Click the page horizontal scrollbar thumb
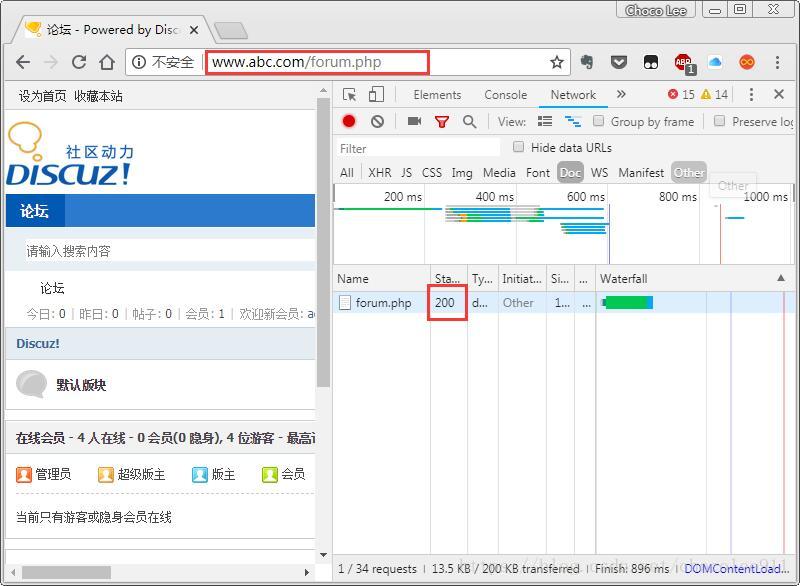The image size is (800, 586). click(66, 572)
